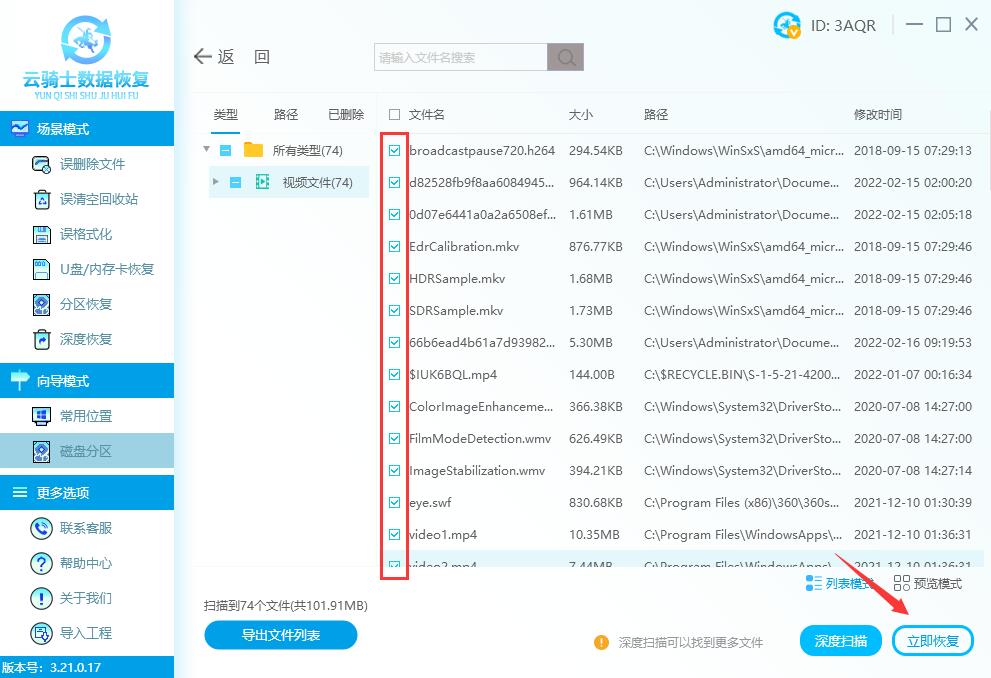991x678 pixels.
Task: Select the 分区恢复 partition icon
Action: [x=41, y=305]
